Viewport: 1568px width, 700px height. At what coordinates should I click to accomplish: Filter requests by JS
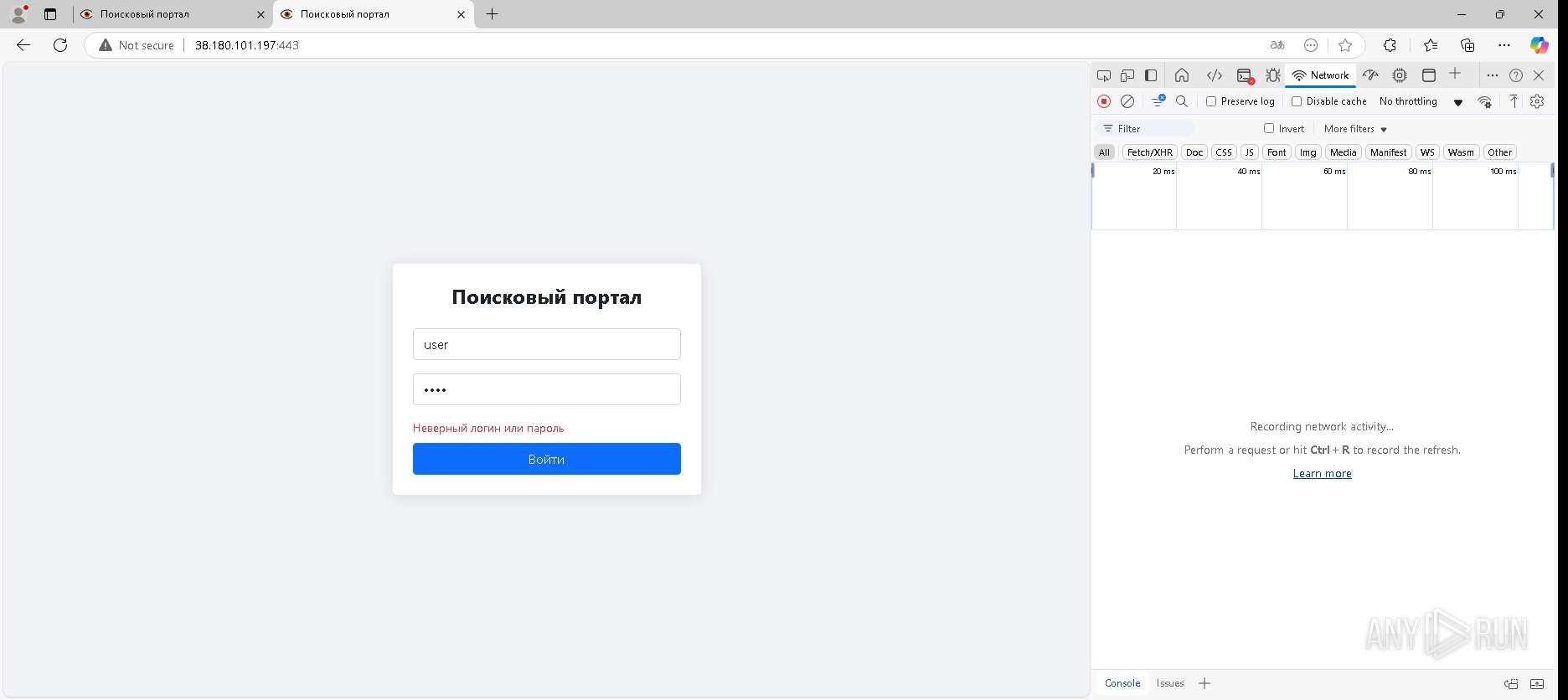1250,152
